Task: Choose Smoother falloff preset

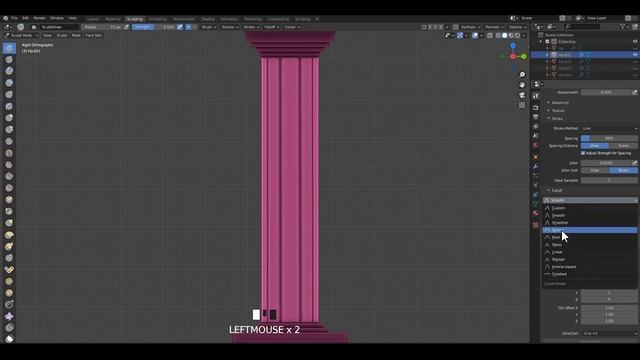Action: pos(590,223)
